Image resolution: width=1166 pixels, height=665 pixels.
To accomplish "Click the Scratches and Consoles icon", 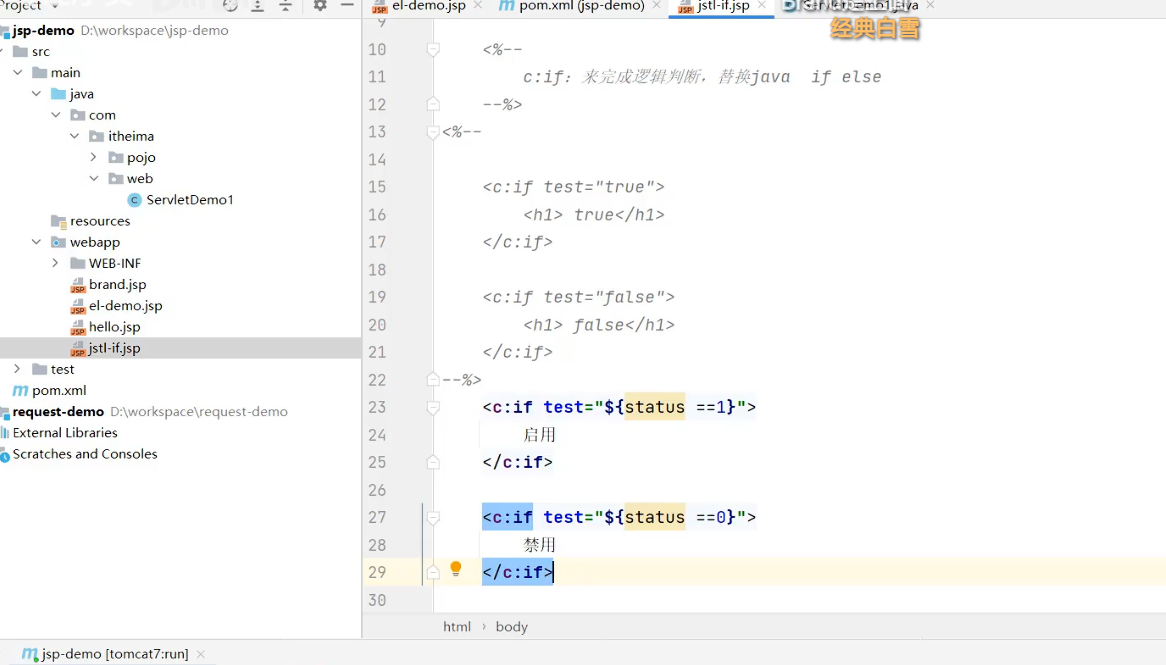I will pos(4,454).
